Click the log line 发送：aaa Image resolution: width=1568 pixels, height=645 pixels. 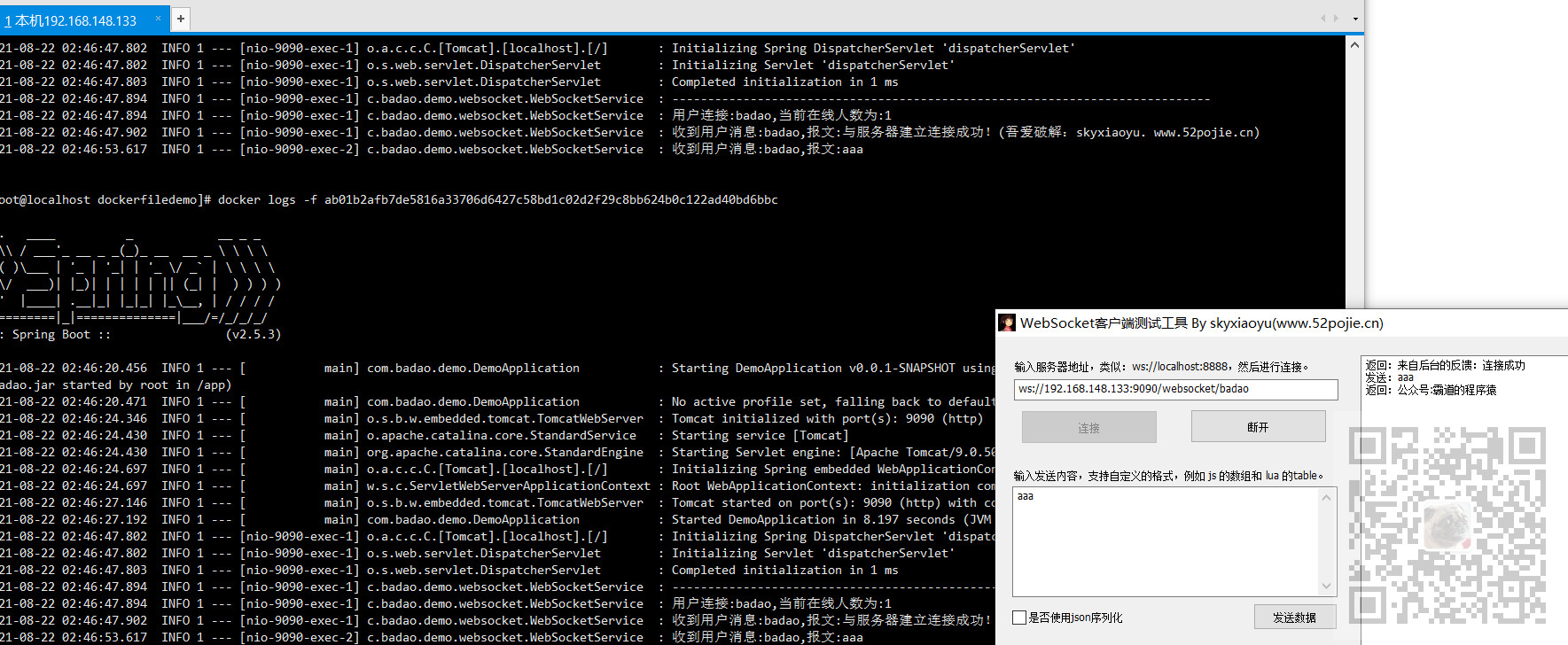[x=1390, y=377]
